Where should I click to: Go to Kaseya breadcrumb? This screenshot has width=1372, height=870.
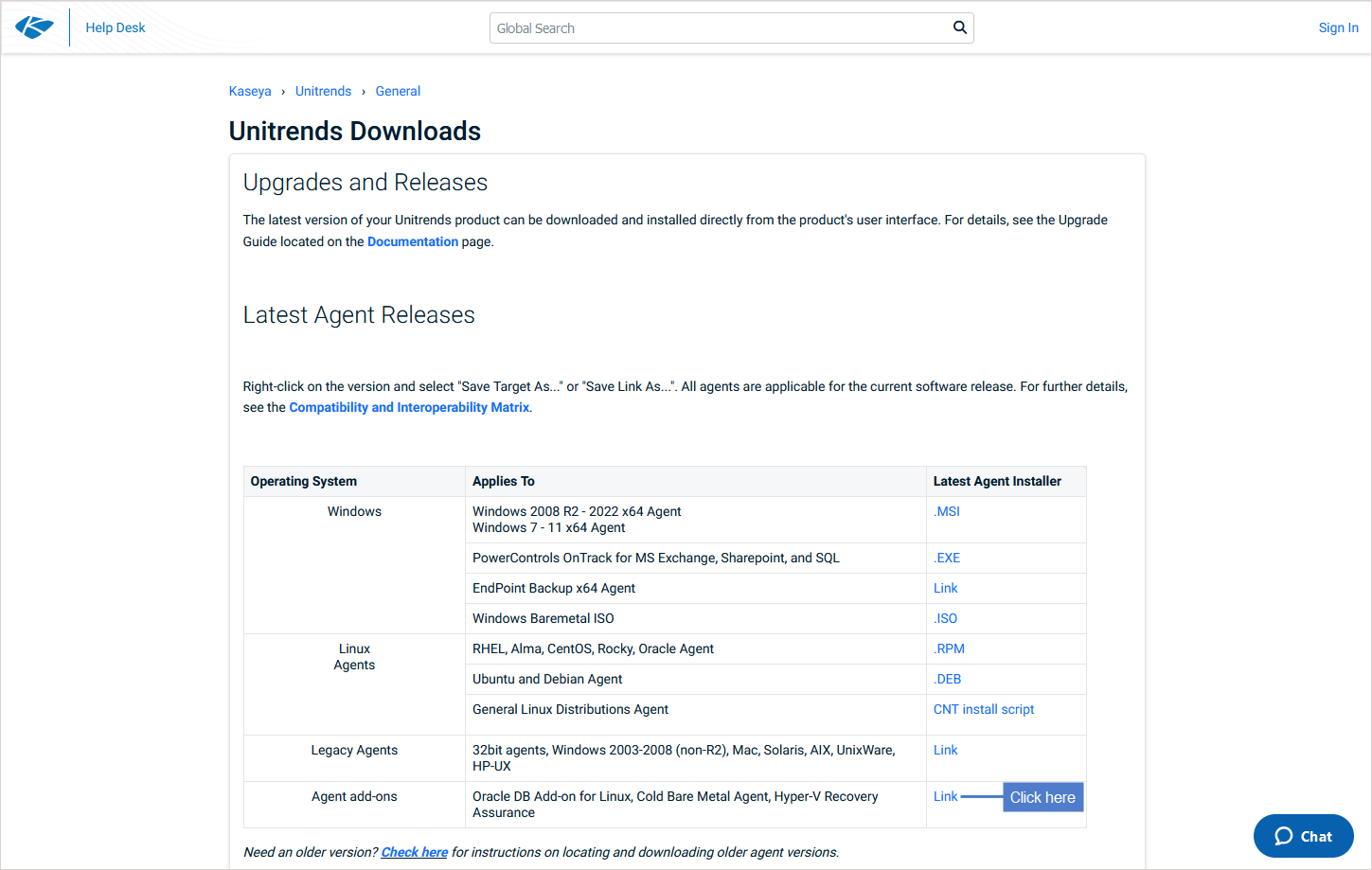250,91
